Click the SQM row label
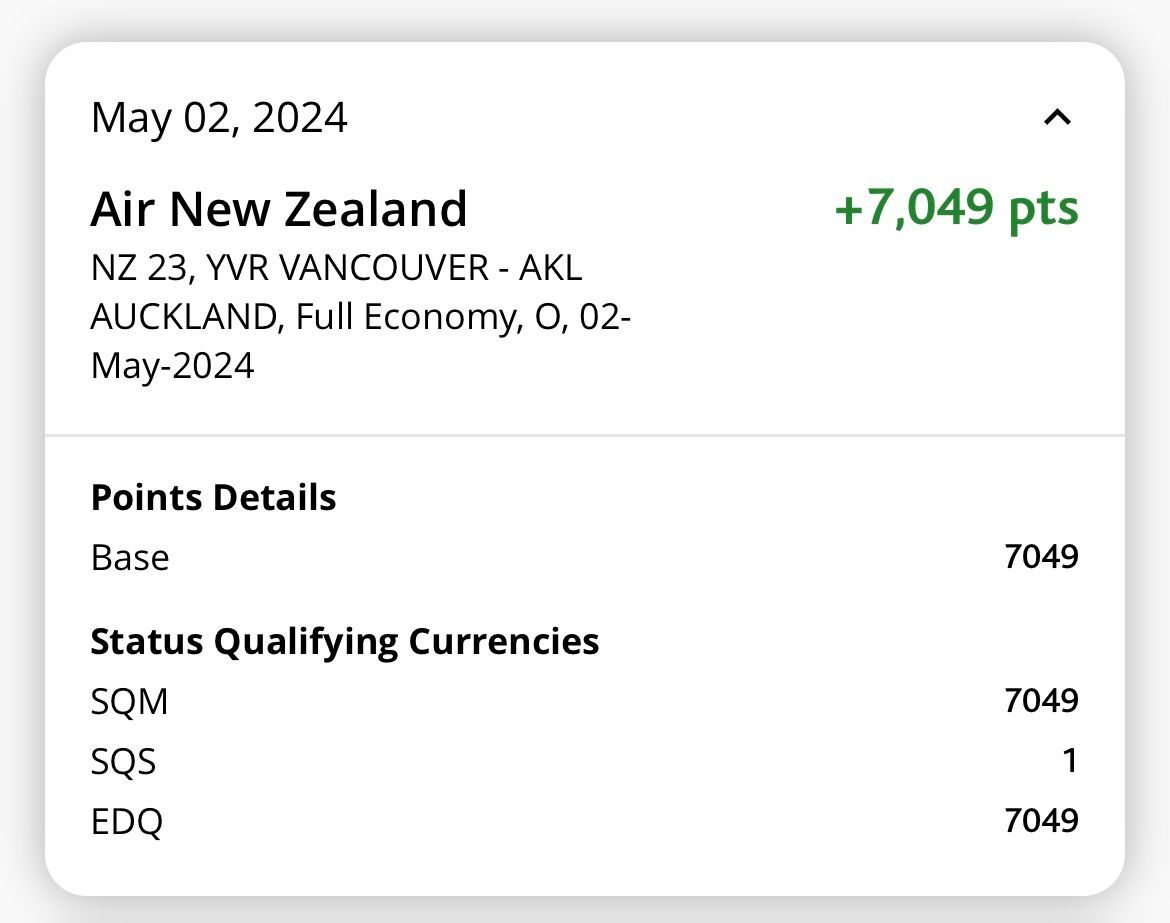 [129, 701]
